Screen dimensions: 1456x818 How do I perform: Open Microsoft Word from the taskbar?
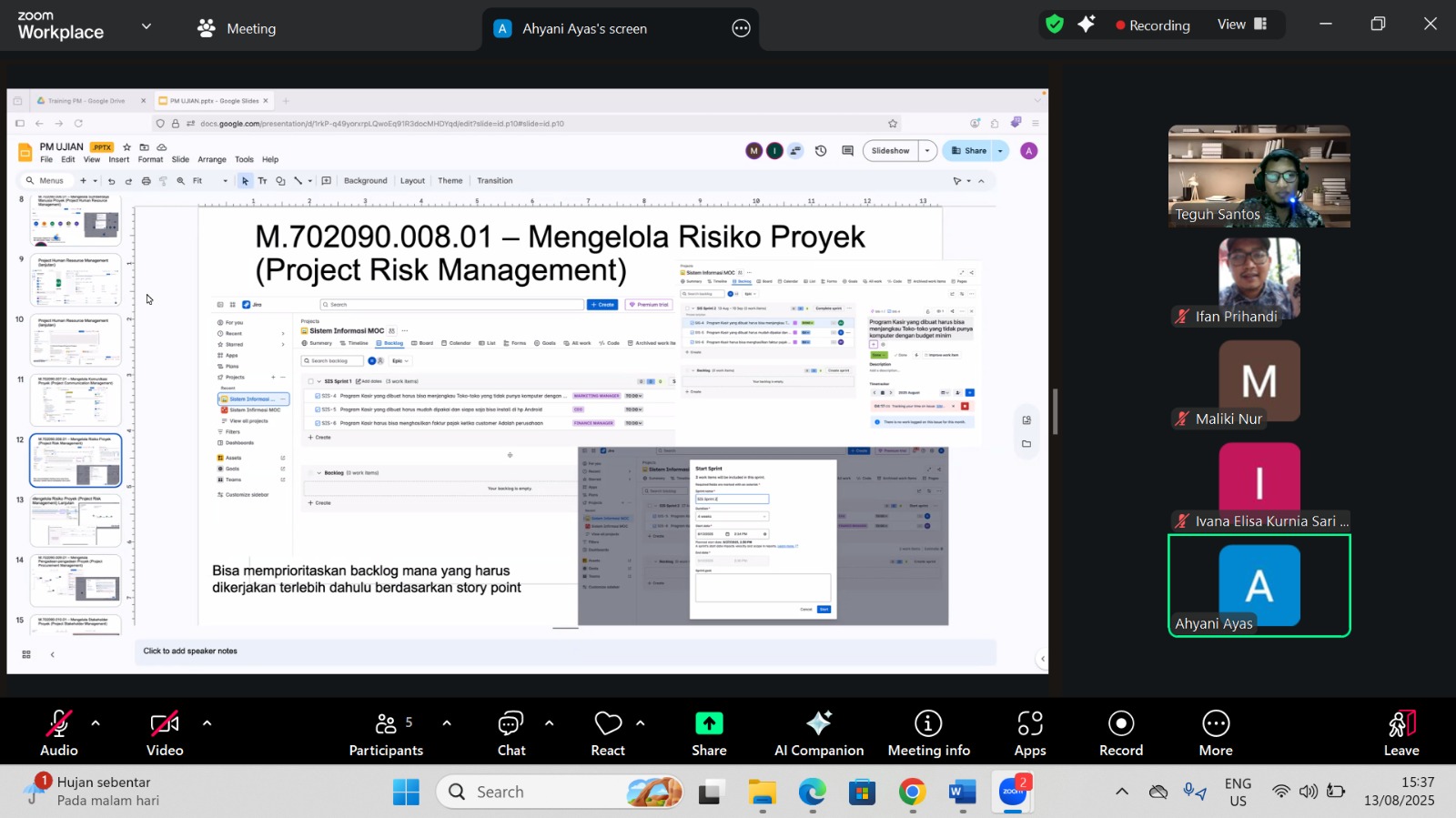962,792
